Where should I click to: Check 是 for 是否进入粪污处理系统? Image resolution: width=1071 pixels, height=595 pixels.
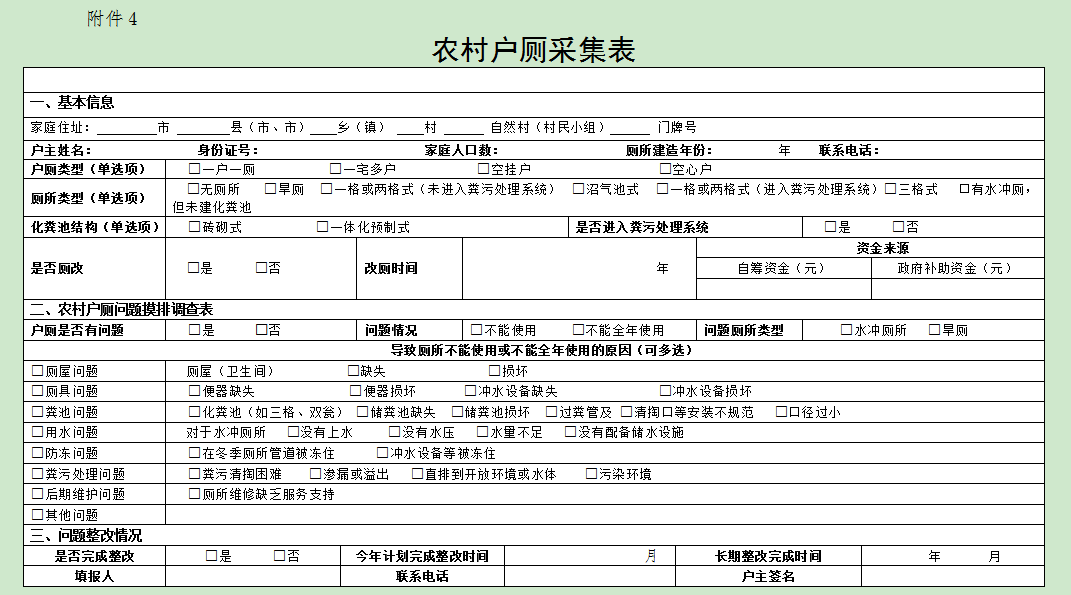coord(830,227)
